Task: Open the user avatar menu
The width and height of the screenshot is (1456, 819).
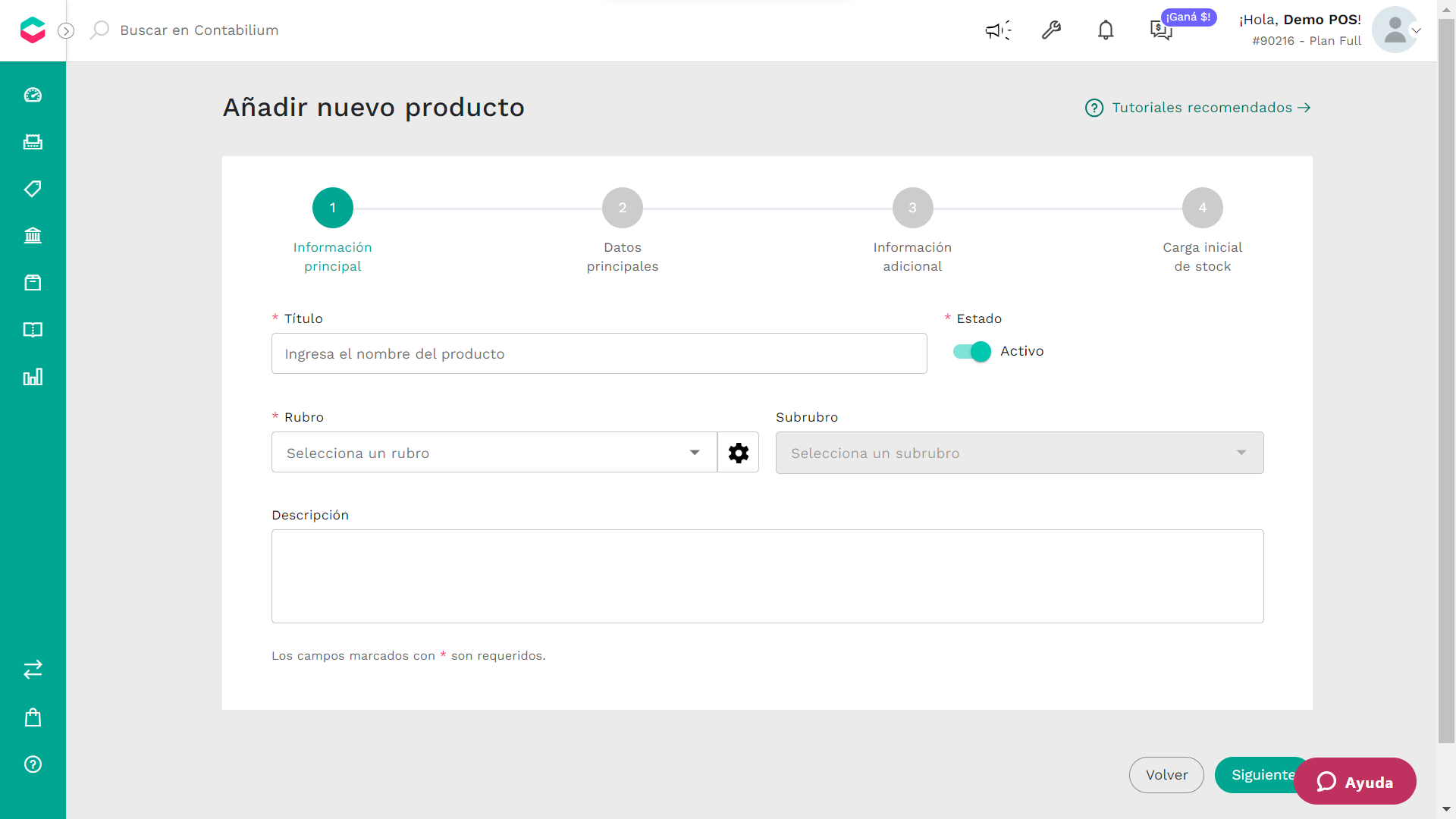Action: click(x=1395, y=30)
